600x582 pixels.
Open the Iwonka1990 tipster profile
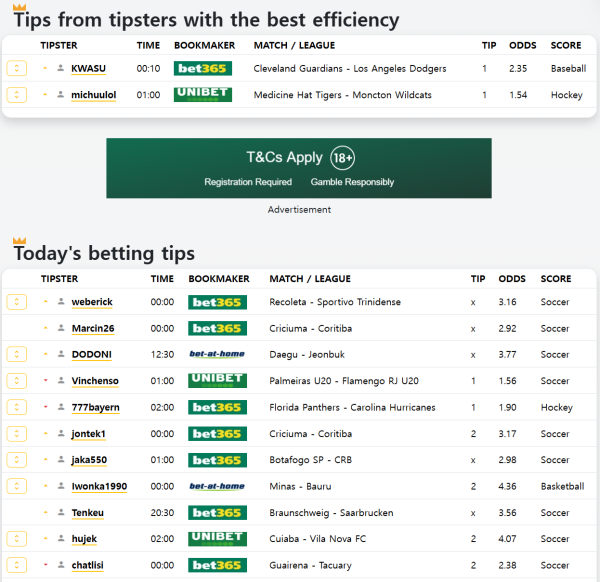[x=98, y=486]
